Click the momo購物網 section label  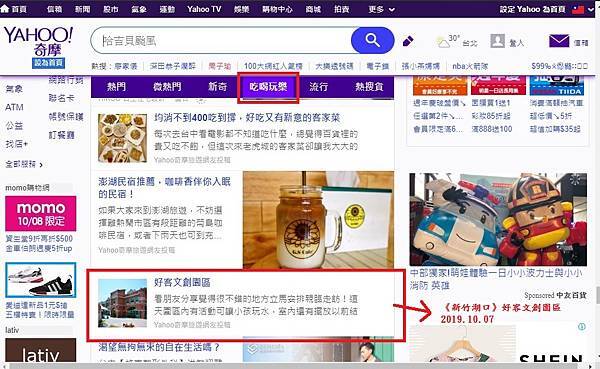[27, 188]
